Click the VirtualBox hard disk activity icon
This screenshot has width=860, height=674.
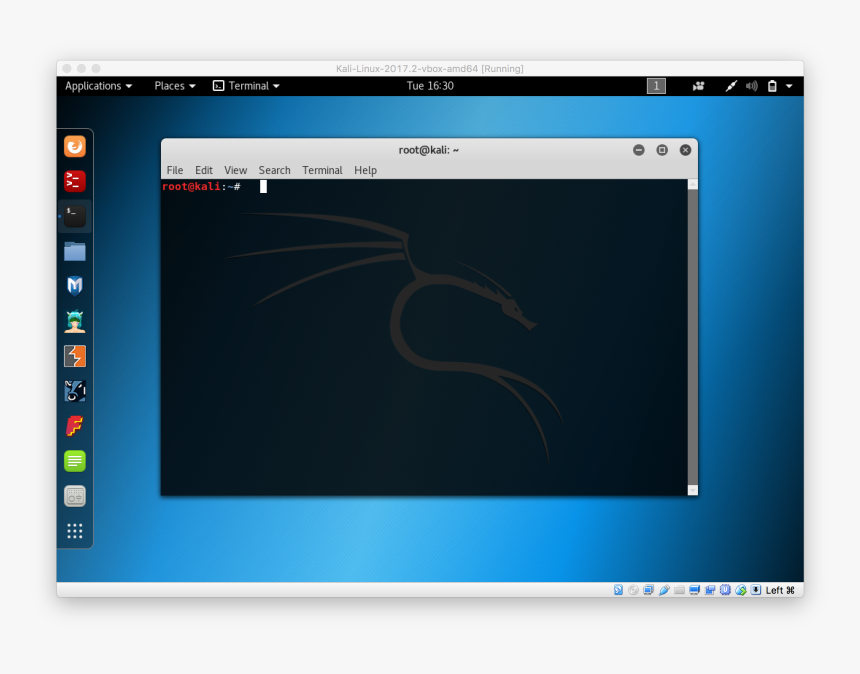pyautogui.click(x=618, y=590)
